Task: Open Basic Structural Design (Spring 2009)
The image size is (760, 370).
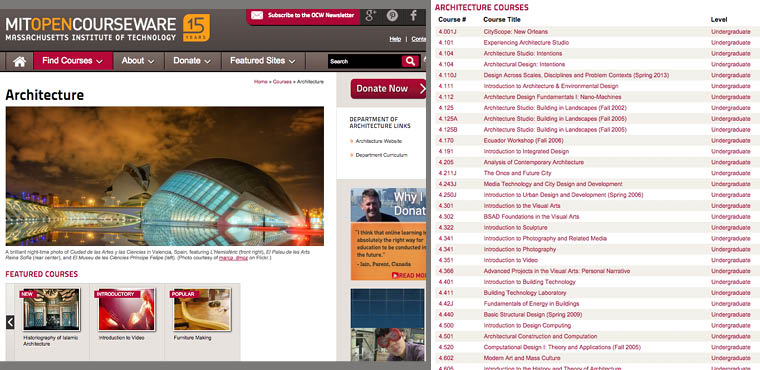Action: tap(533, 315)
